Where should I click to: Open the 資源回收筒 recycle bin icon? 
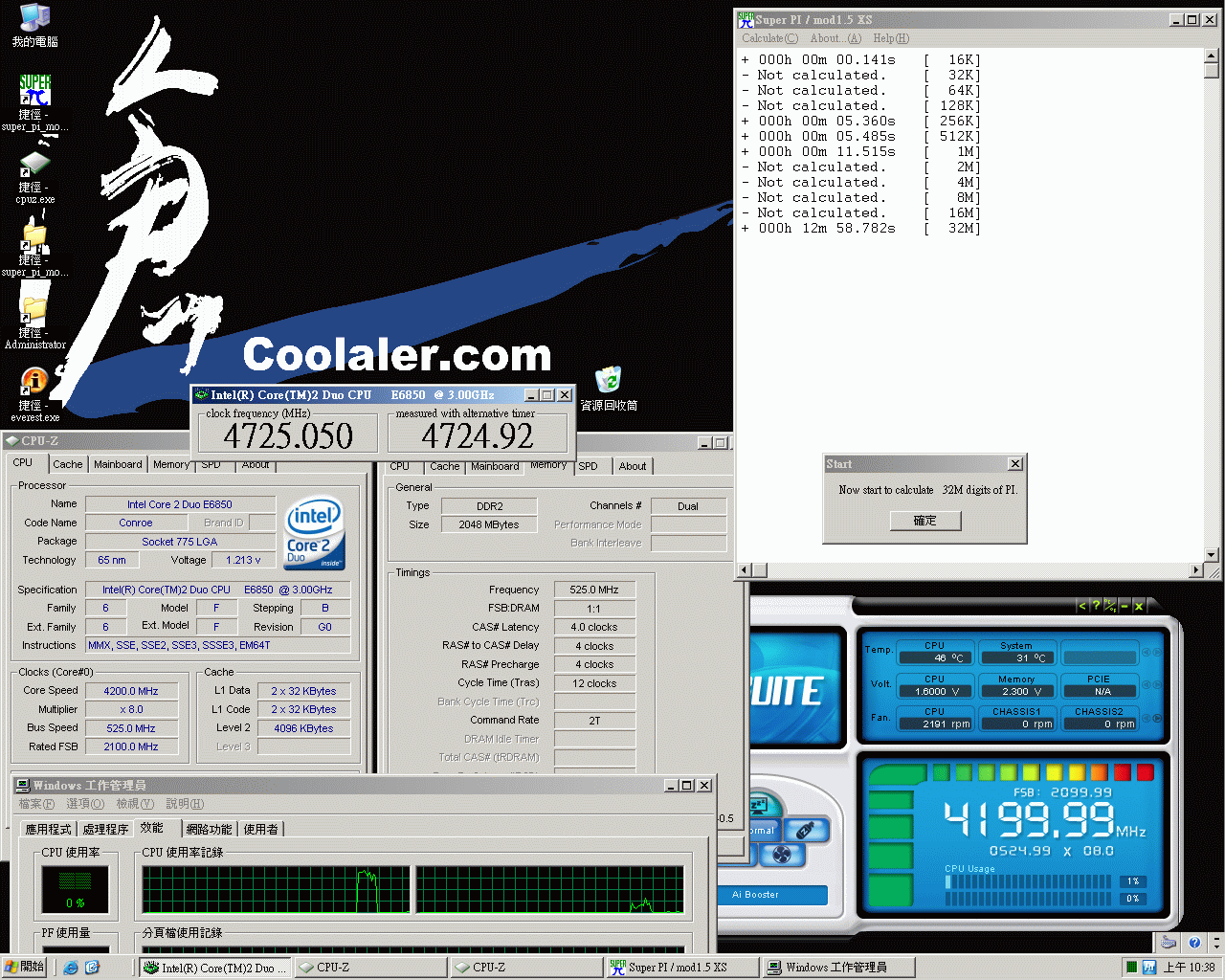609,390
